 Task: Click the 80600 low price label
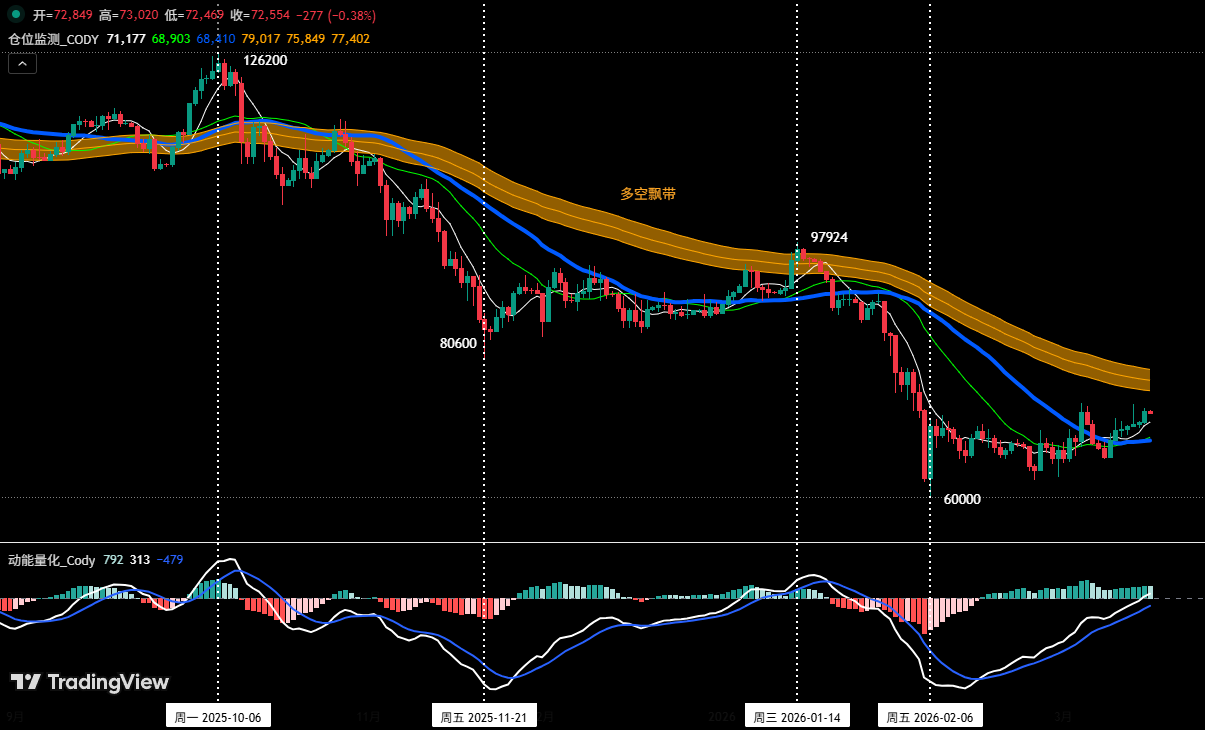tap(457, 343)
